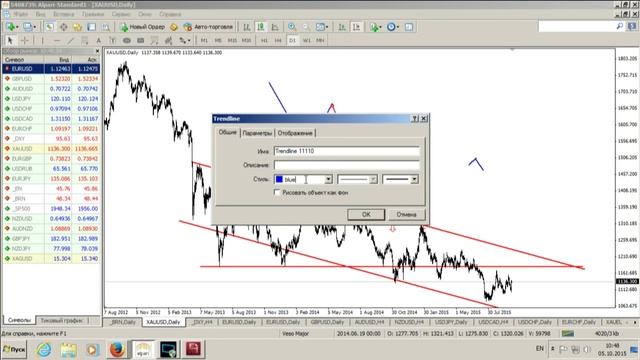Open the Strategy Tester magnifier icon
640x360 pixels.
pos(106,27)
